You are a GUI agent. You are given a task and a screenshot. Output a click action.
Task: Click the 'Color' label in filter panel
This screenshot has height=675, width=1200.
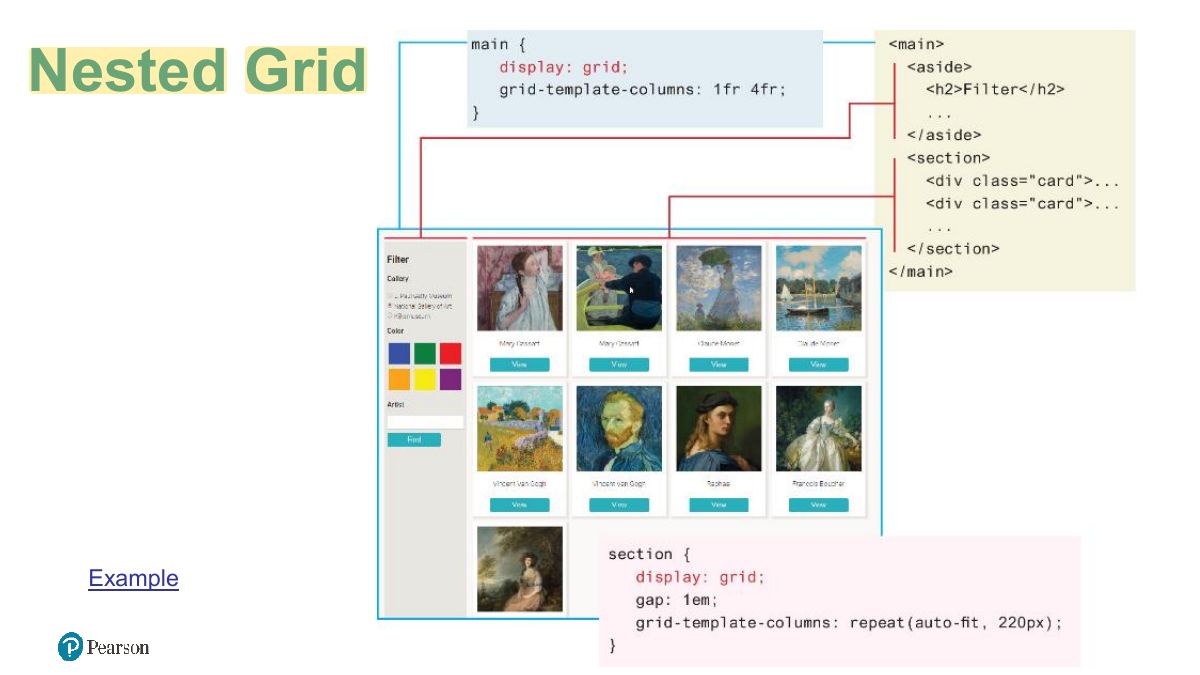pos(395,330)
